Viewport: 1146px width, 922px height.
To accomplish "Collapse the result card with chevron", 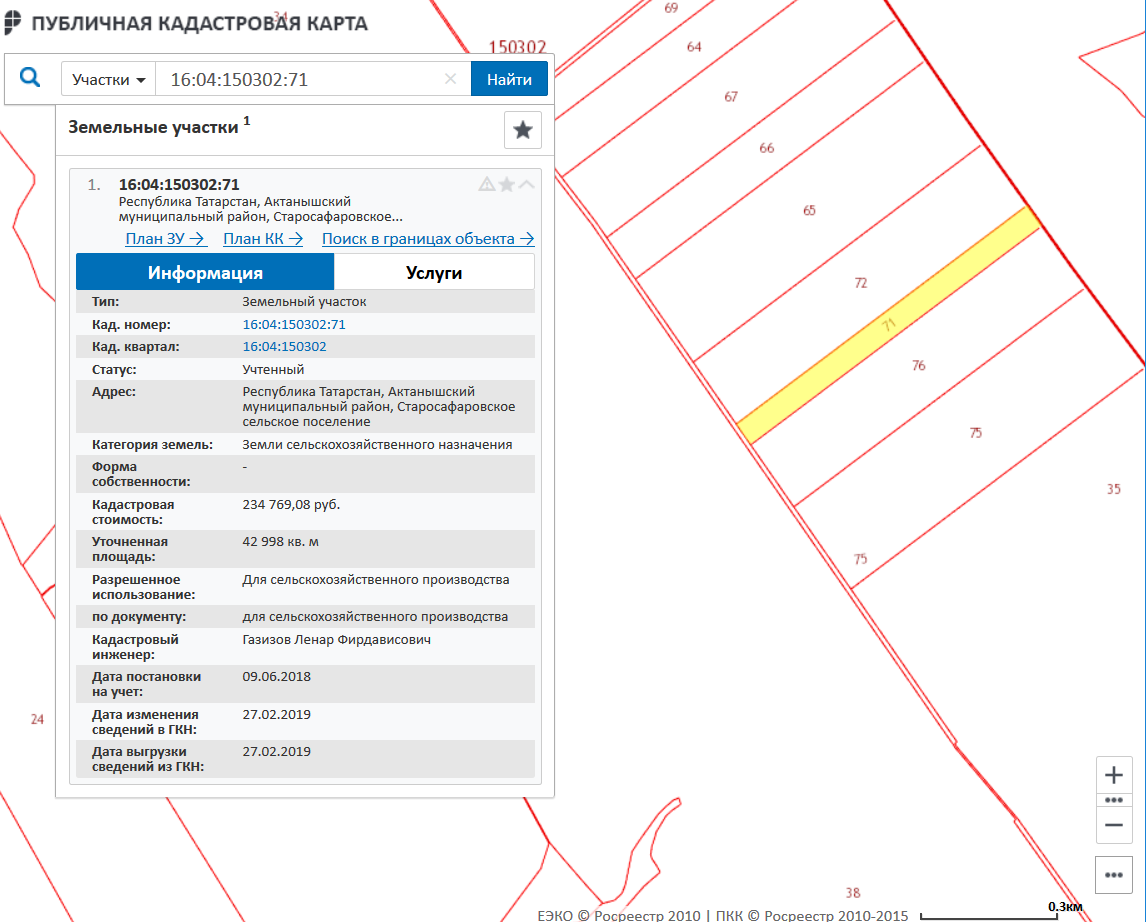I will click(x=526, y=184).
